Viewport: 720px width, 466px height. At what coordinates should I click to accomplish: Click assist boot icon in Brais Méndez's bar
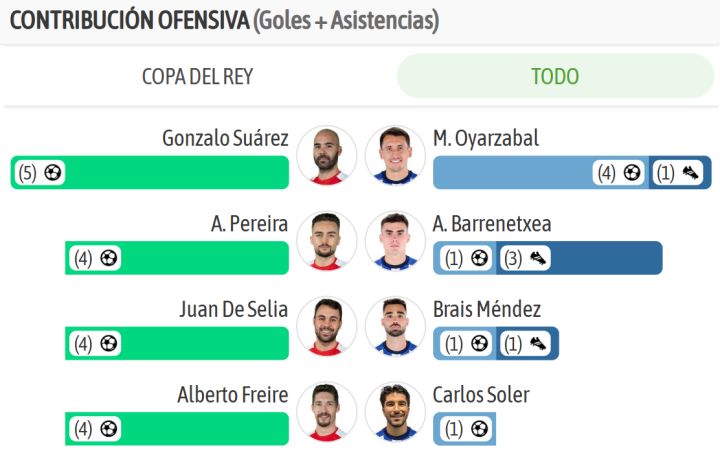pyautogui.click(x=537, y=343)
